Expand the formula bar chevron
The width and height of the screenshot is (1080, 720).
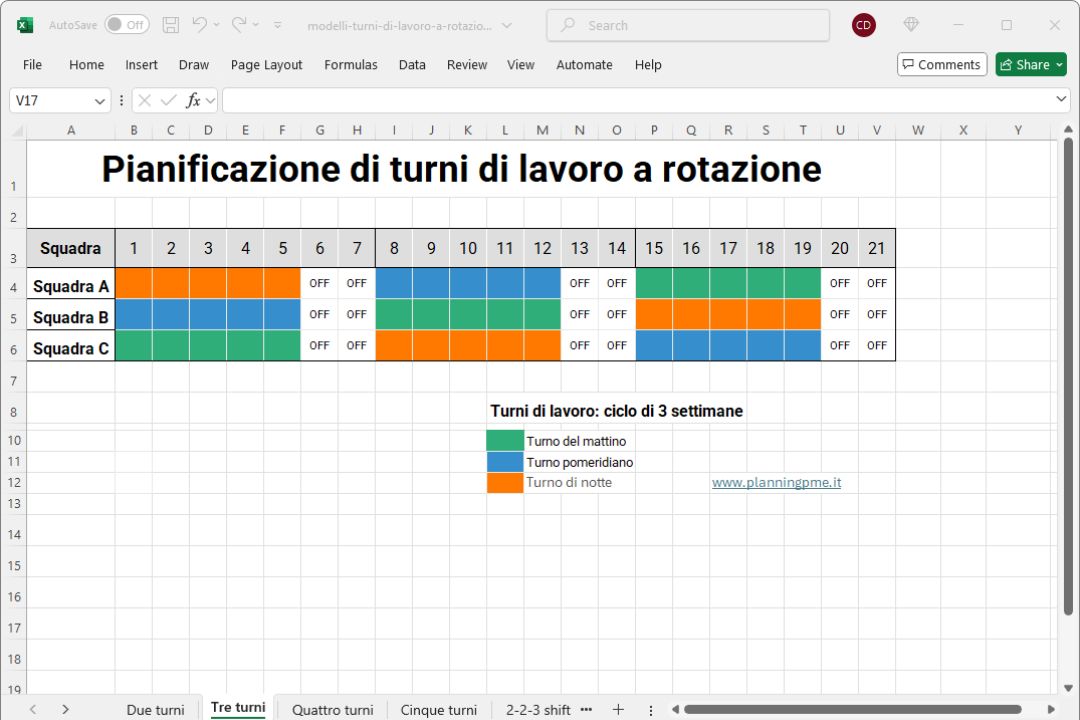click(x=1061, y=100)
